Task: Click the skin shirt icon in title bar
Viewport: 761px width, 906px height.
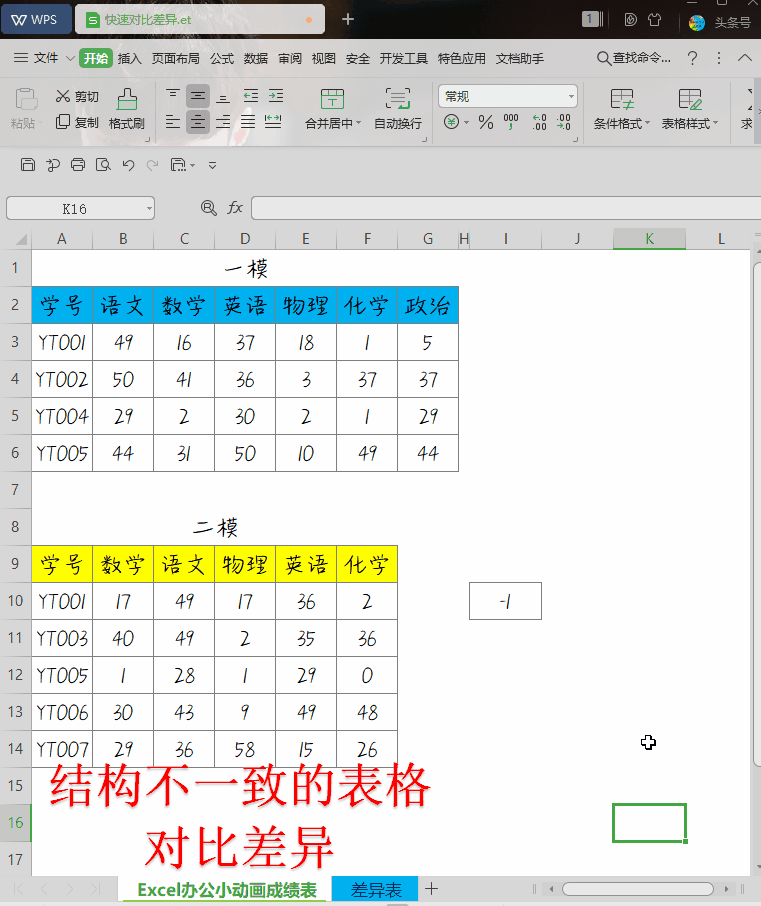Action: 654,20
